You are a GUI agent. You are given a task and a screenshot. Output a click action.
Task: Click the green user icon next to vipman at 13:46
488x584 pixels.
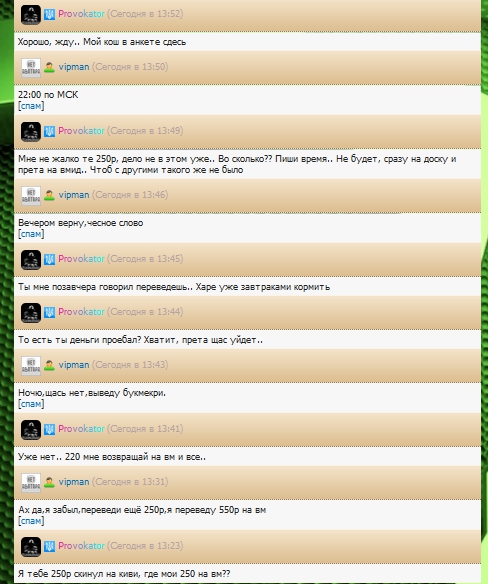[50, 196]
